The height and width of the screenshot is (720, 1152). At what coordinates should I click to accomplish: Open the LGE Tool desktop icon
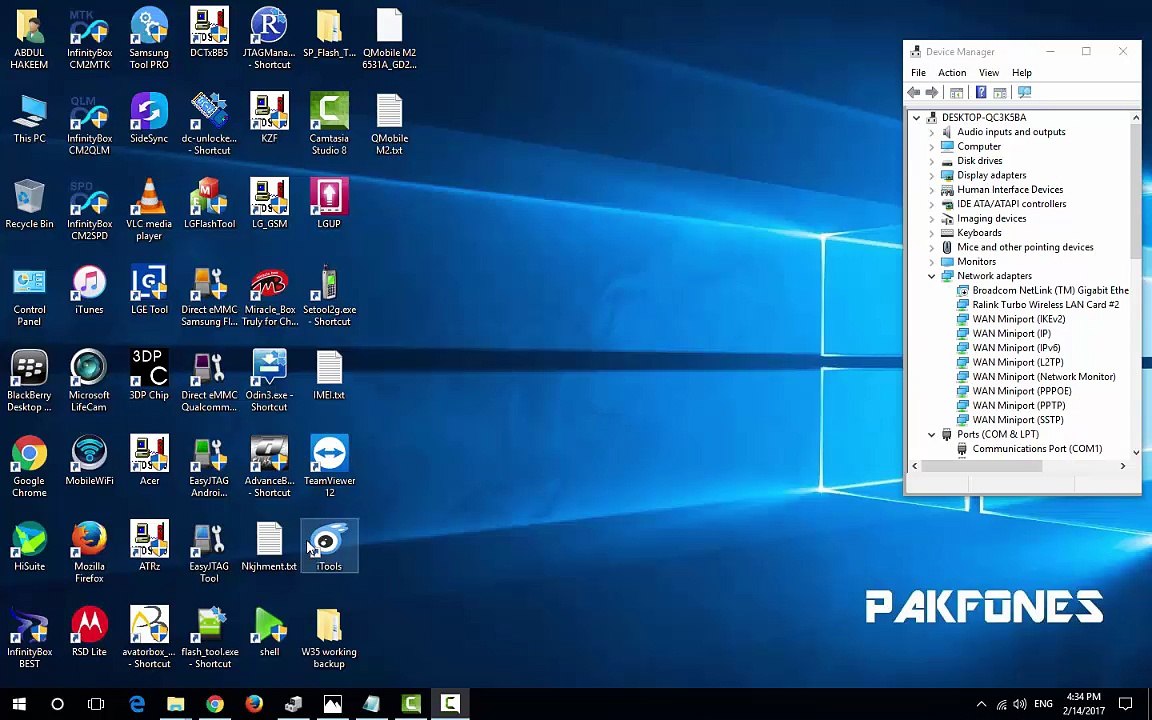[x=149, y=288]
